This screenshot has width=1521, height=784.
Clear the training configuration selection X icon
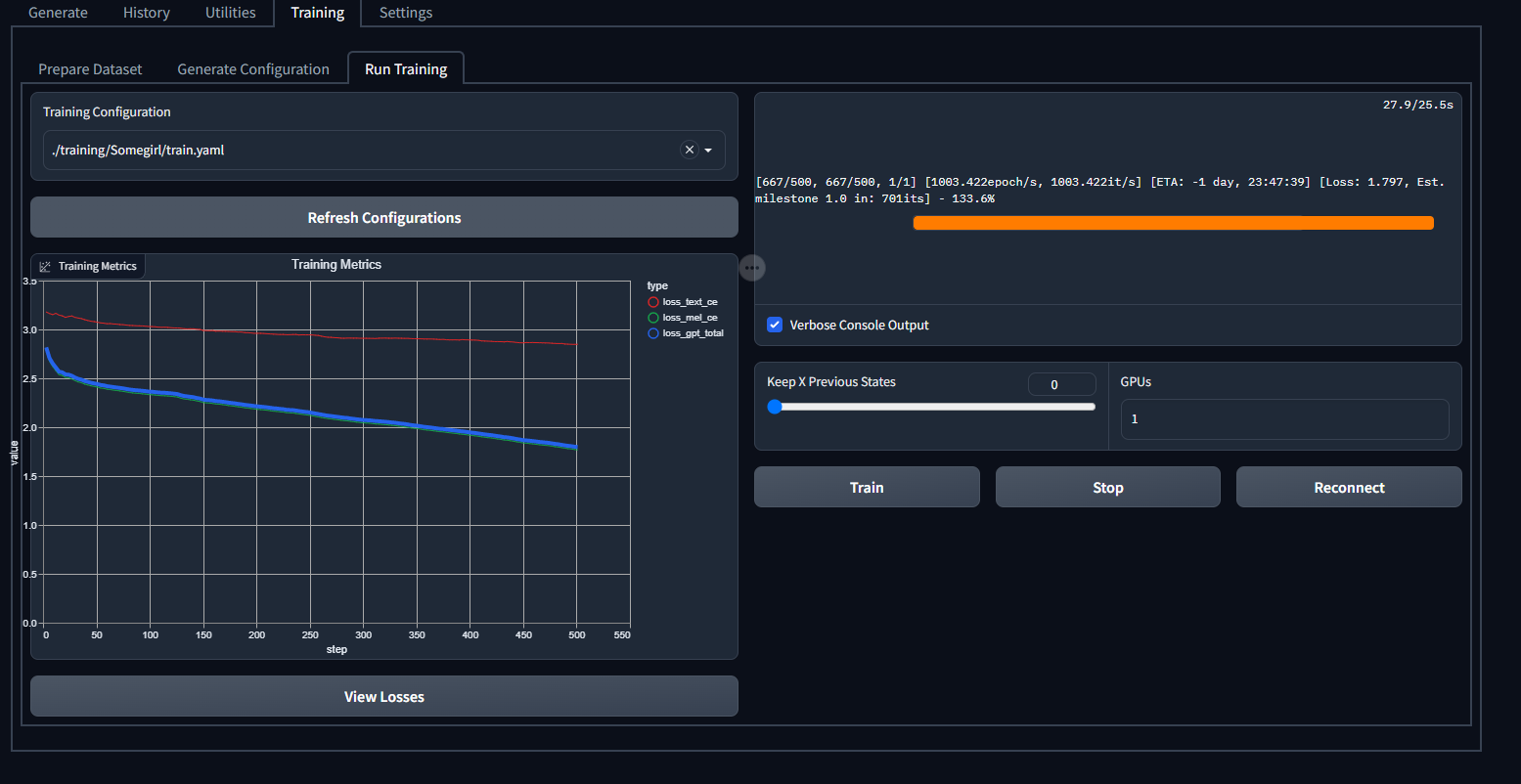[689, 150]
